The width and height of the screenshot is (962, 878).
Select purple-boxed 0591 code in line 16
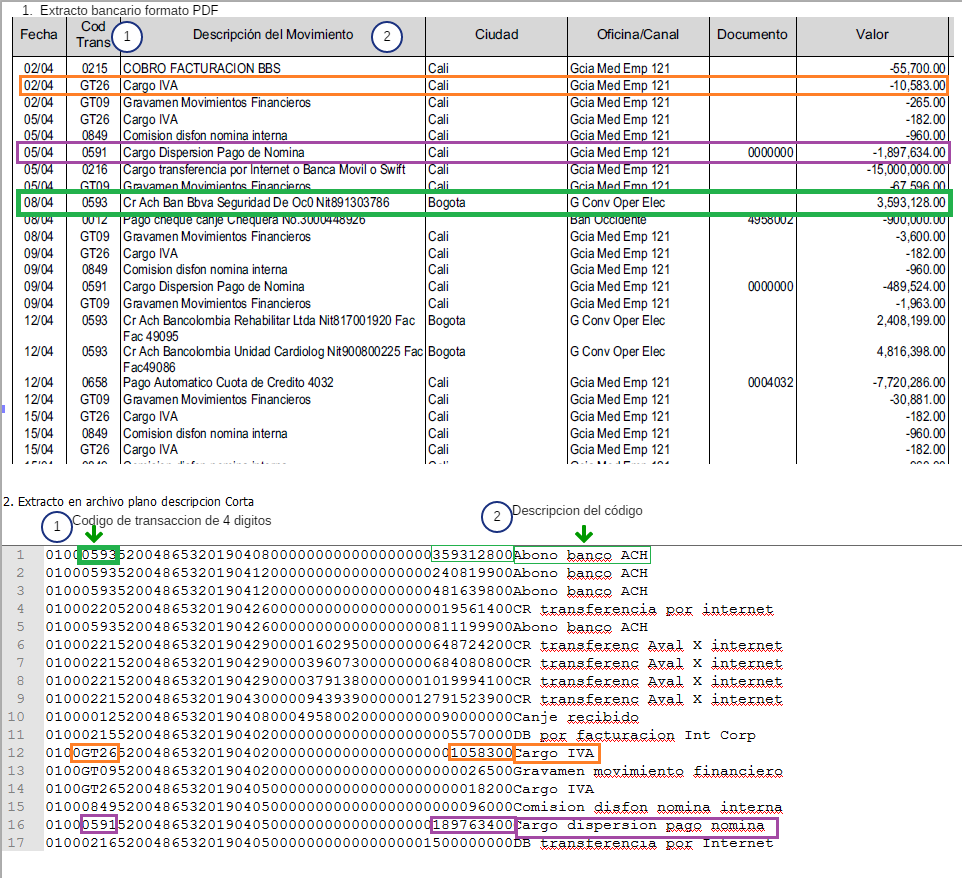tap(99, 825)
